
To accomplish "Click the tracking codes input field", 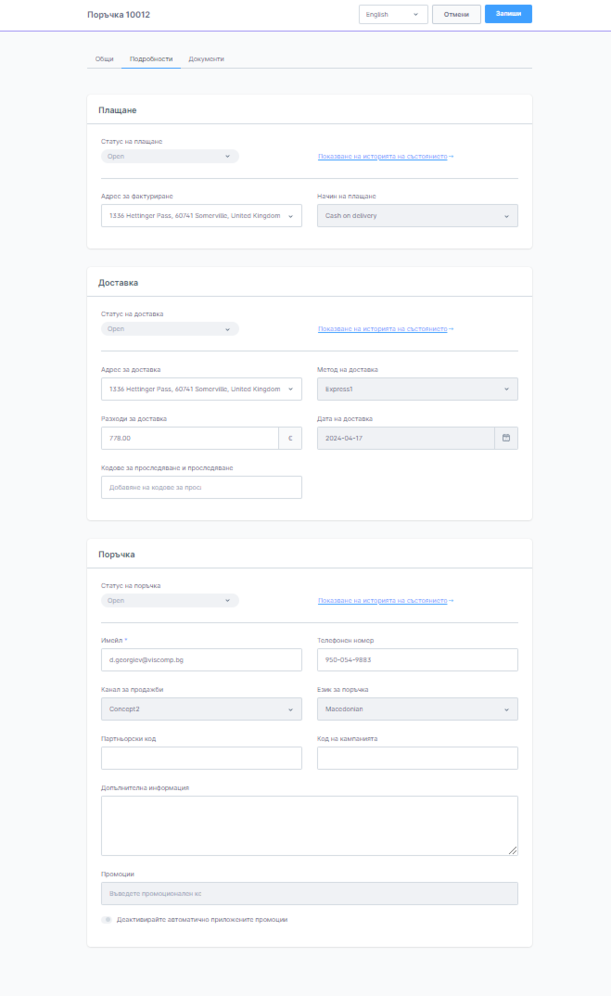I will coord(201,487).
